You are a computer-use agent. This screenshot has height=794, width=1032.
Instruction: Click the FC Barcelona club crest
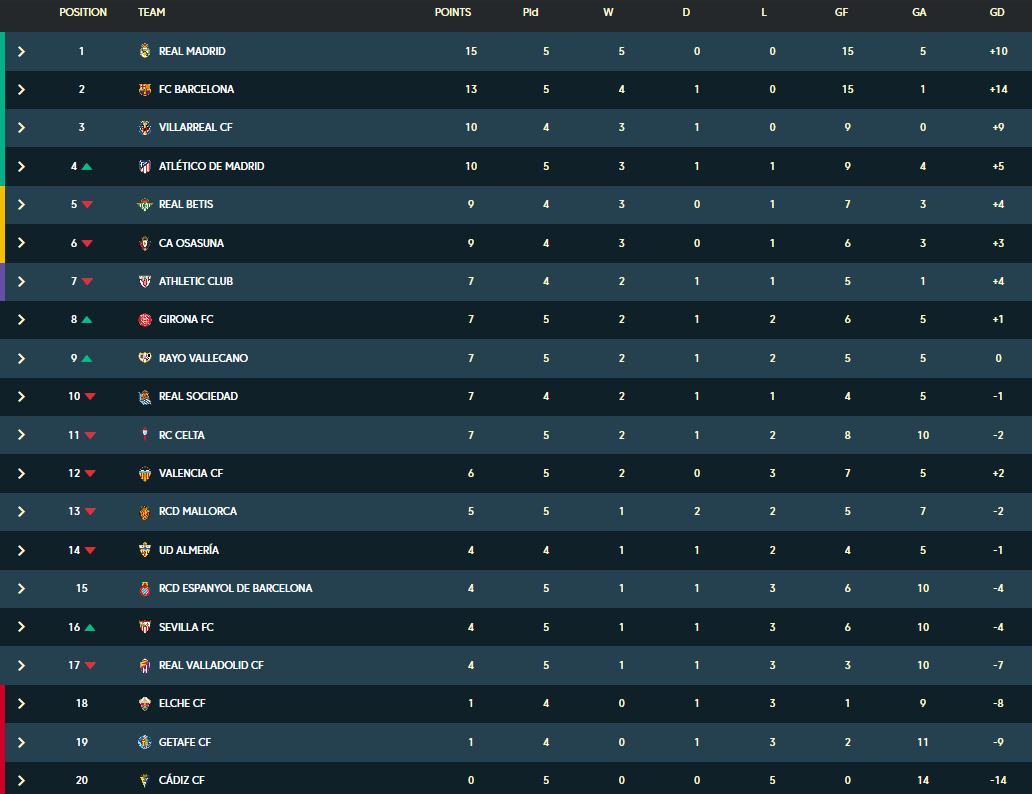(x=145, y=90)
